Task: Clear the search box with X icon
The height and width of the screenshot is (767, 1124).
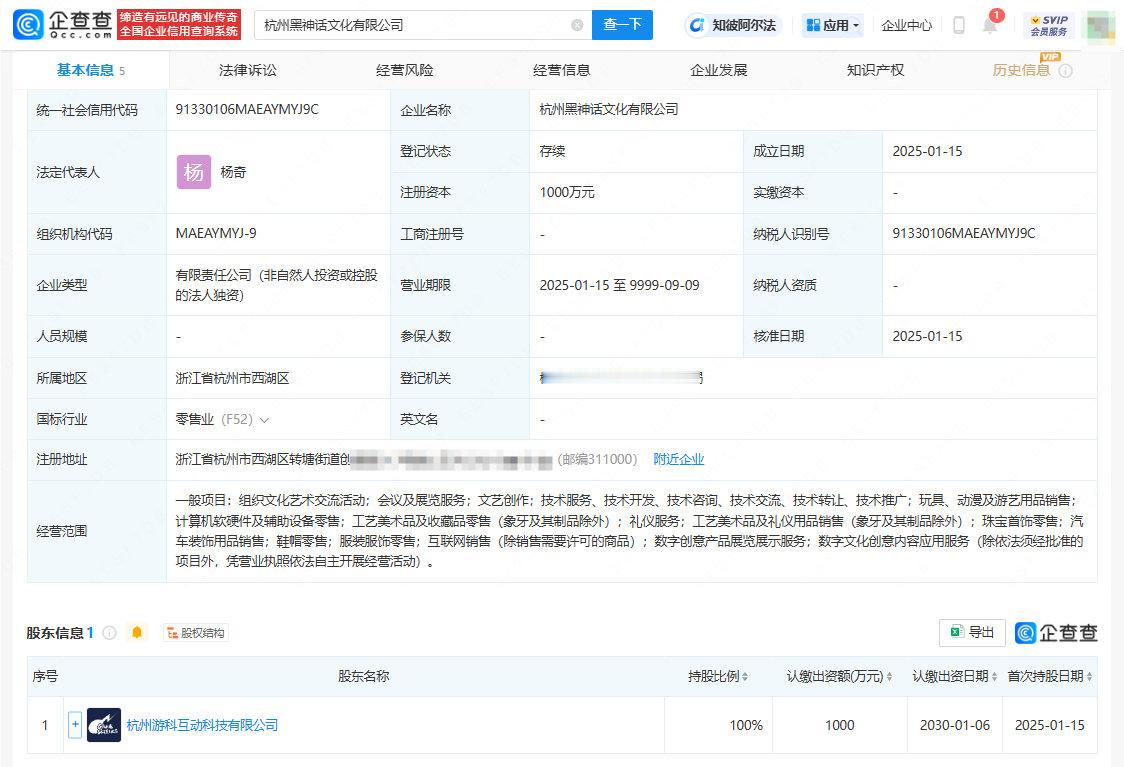Action: 577,25
